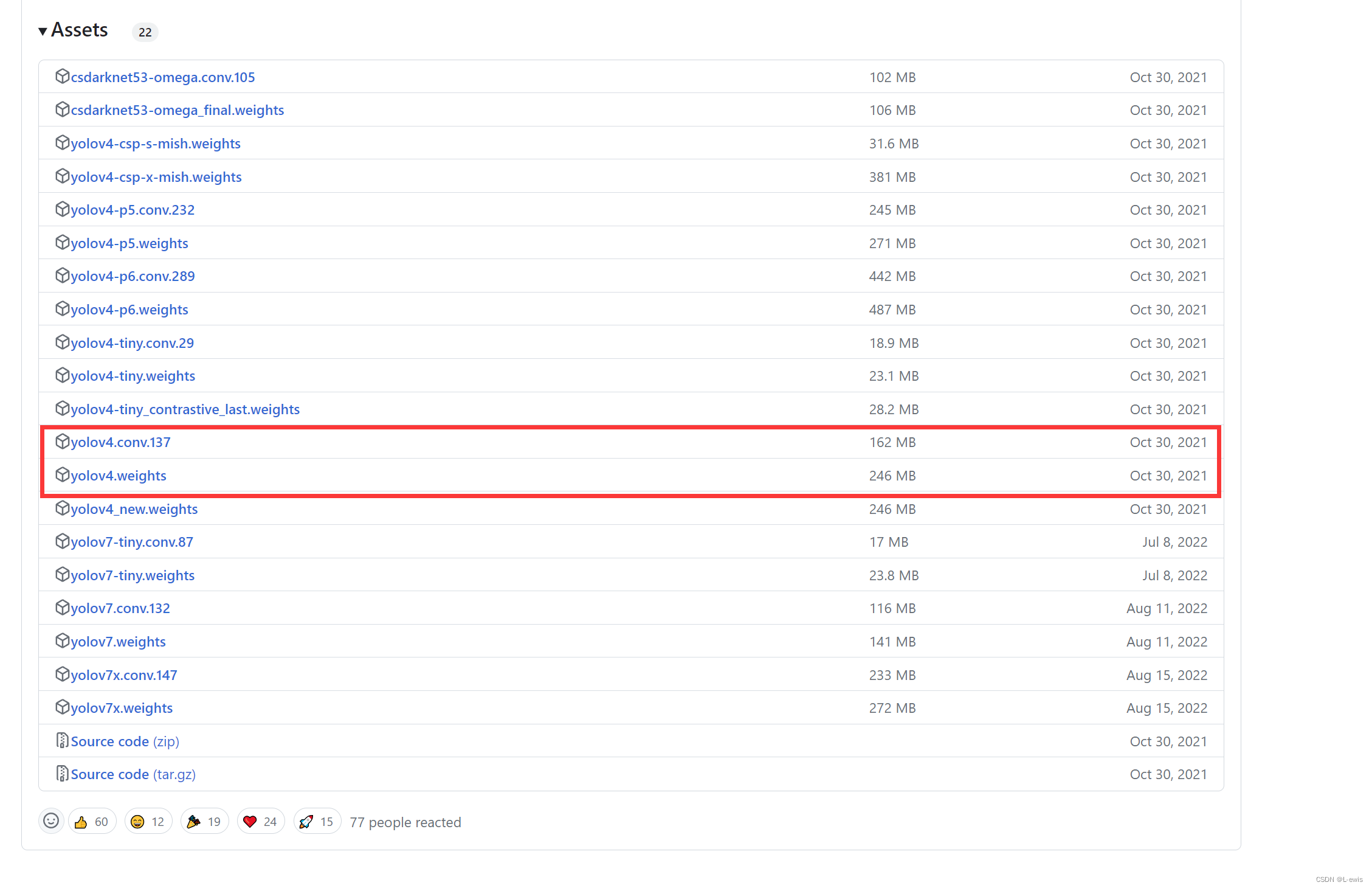Toggle the party popper reaction

coord(204,822)
